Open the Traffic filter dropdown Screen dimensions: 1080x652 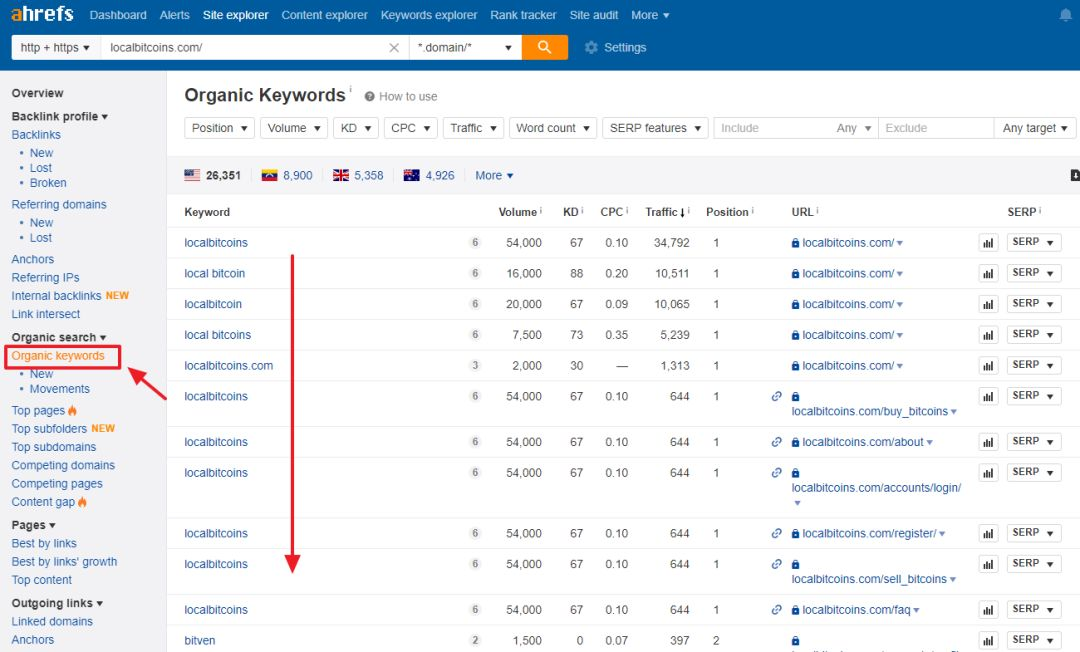[x=473, y=128]
